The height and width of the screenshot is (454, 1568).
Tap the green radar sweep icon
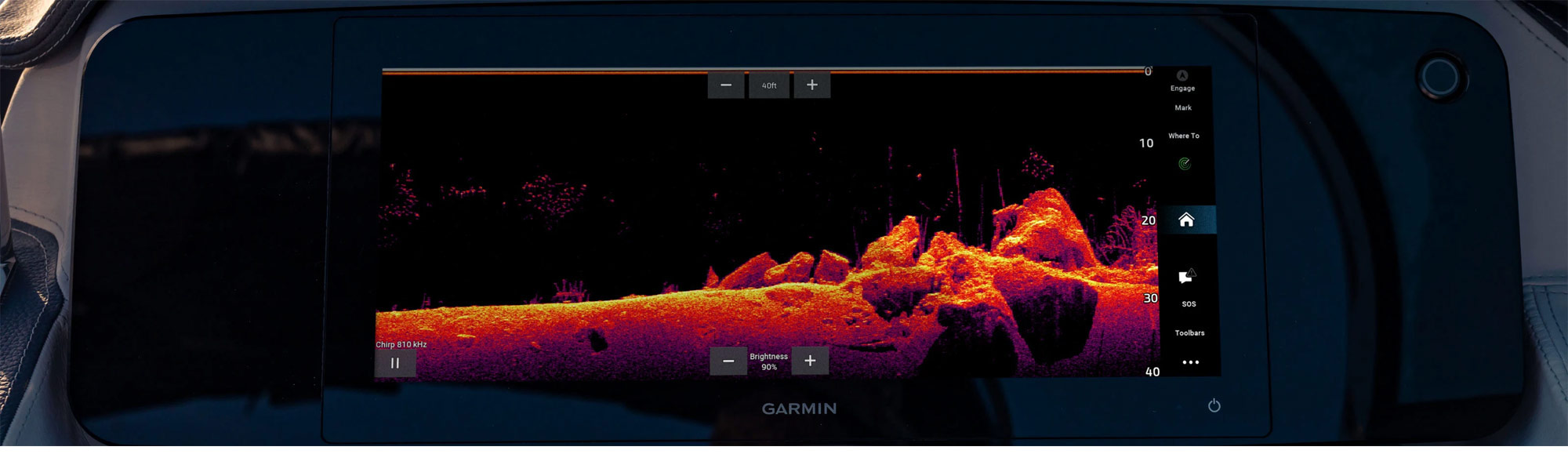pyautogui.click(x=1185, y=164)
